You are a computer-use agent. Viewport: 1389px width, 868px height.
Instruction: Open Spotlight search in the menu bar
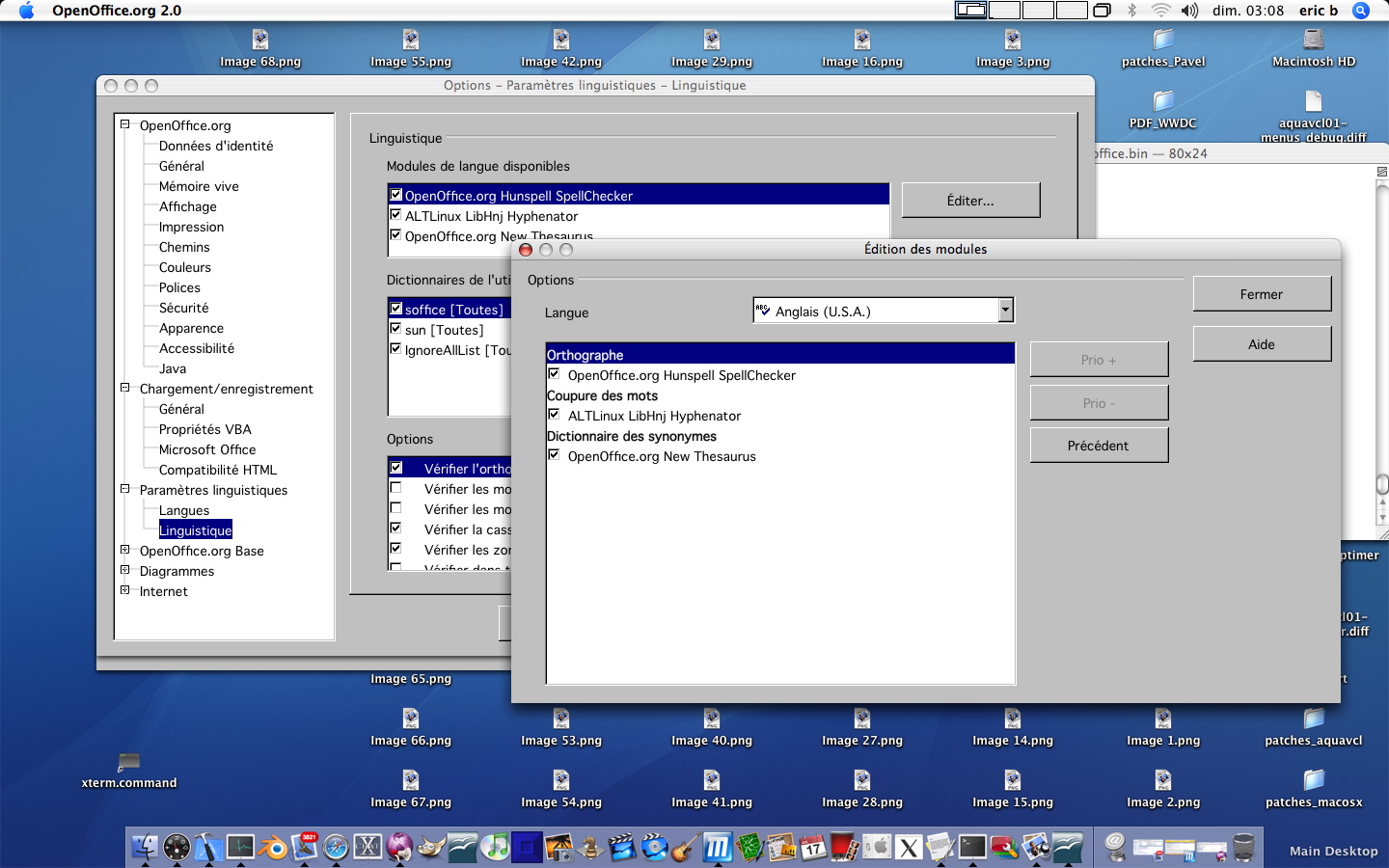pyautogui.click(x=1361, y=11)
